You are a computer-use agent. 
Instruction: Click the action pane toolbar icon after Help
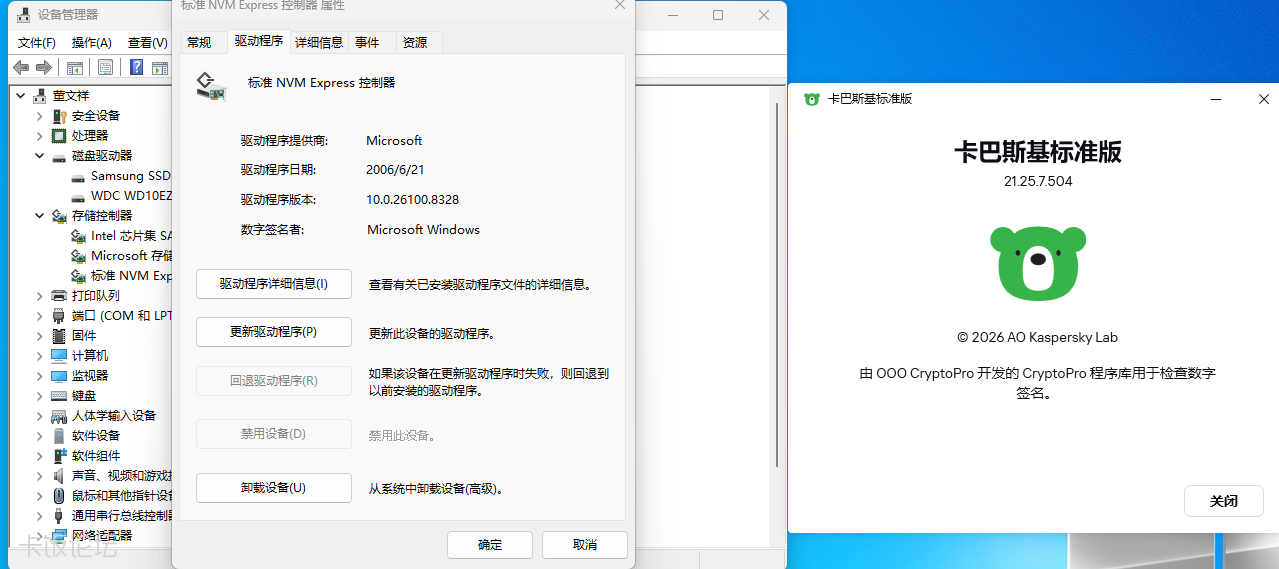coord(160,67)
